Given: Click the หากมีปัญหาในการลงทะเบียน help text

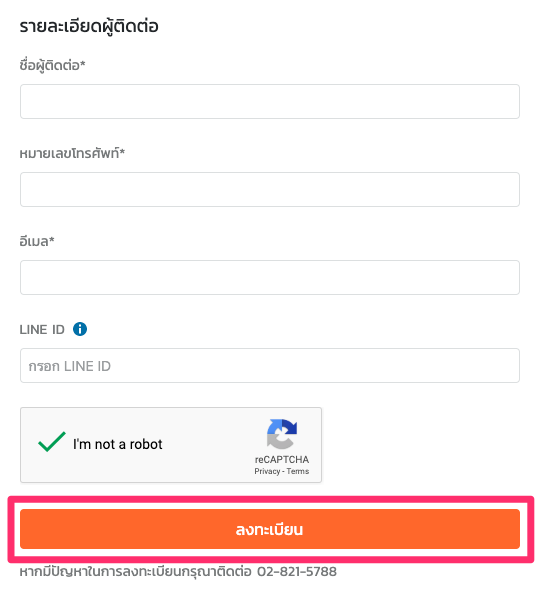Looking at the screenshot, I should [136, 571].
